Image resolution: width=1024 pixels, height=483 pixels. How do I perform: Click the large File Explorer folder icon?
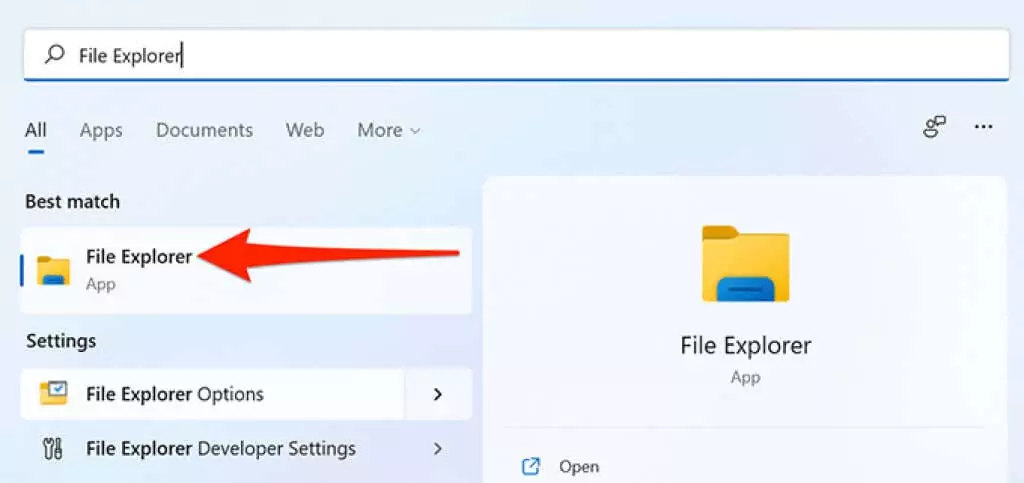(x=745, y=264)
